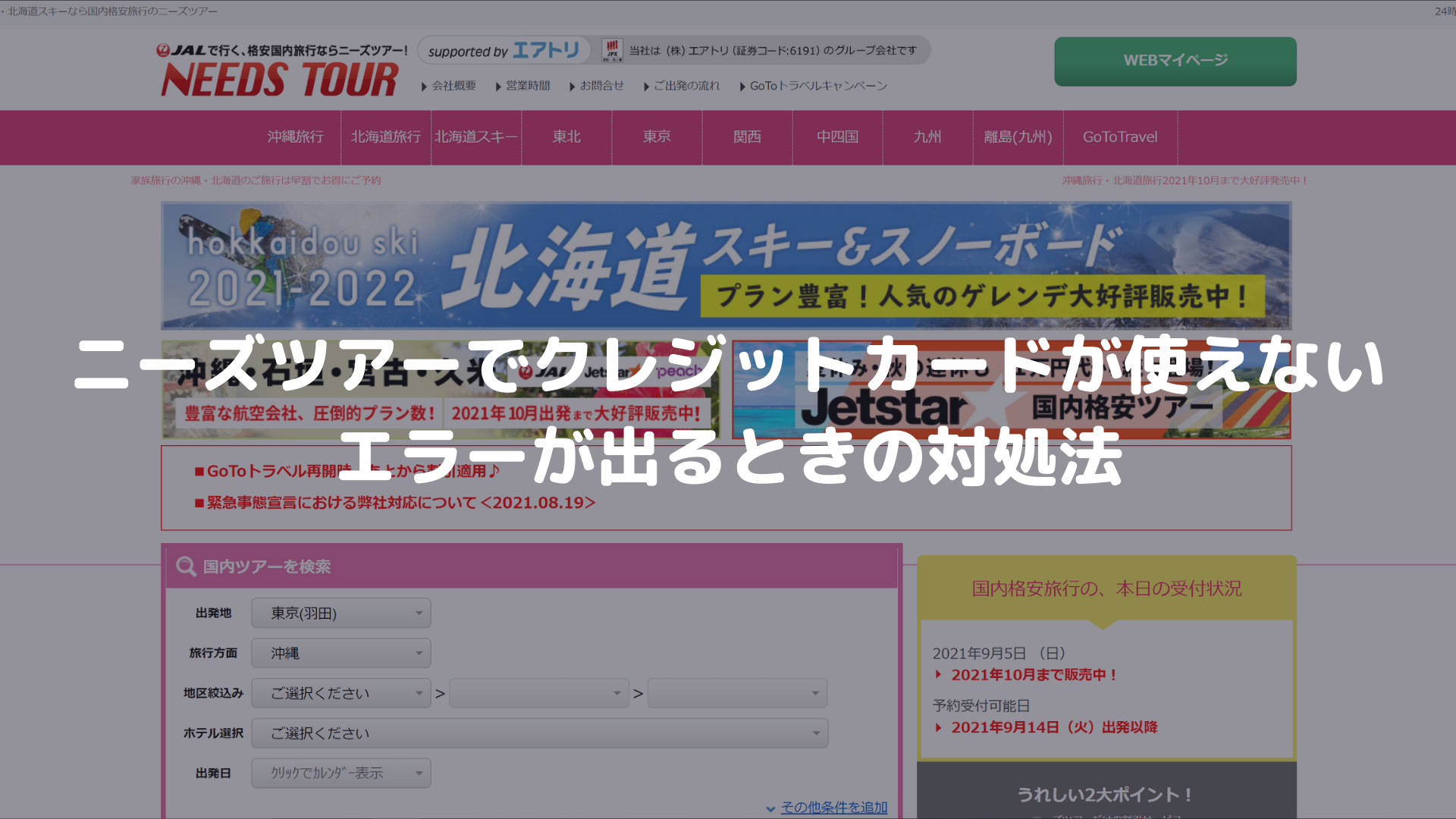
Task: Open the ホテル選択 dropdown
Action: coord(540,733)
